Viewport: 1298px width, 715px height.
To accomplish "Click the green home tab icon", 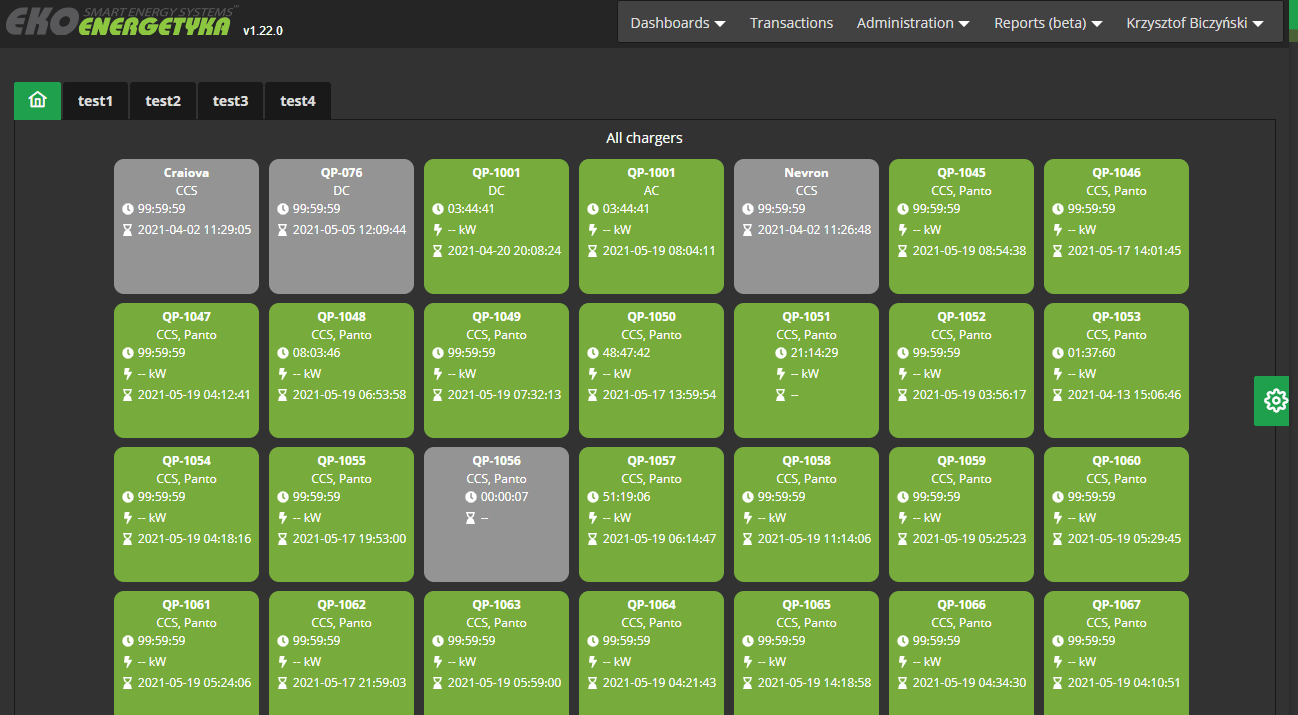I will click(x=38, y=100).
